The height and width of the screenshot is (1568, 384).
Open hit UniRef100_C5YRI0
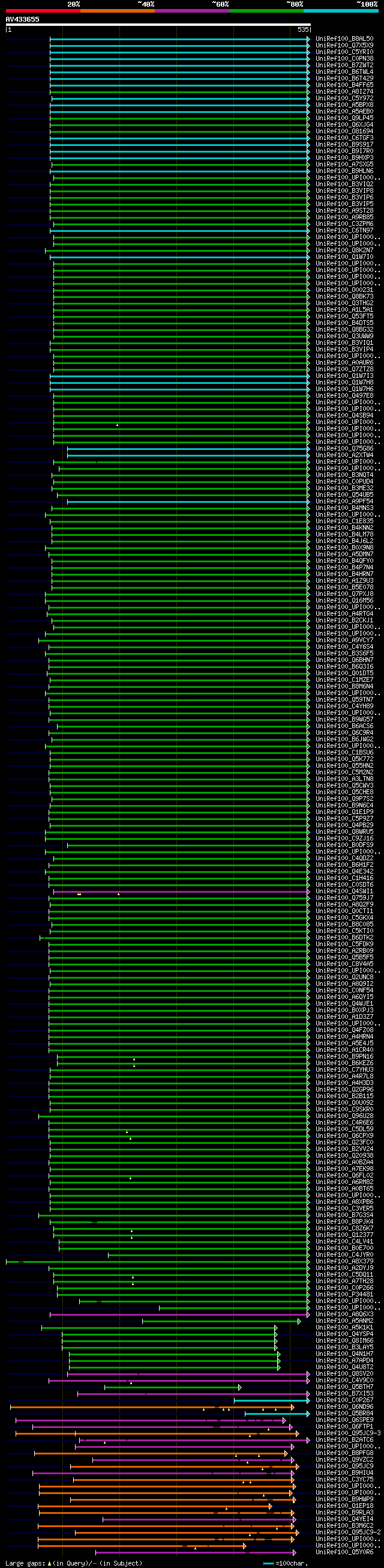click(x=344, y=52)
